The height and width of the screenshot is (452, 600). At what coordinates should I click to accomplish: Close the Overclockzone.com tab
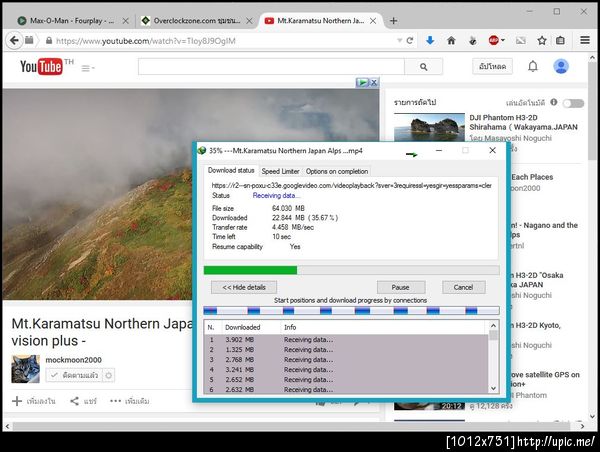pyautogui.click(x=249, y=21)
